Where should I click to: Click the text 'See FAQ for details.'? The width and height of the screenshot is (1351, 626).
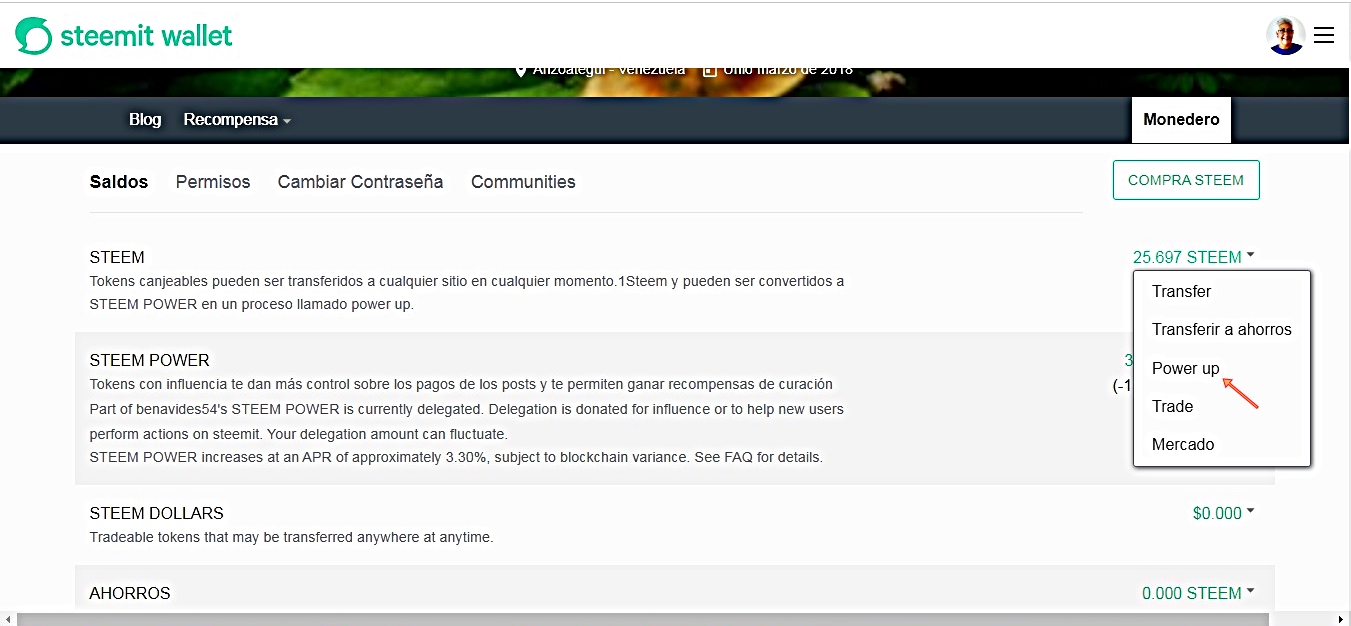[x=756, y=457]
